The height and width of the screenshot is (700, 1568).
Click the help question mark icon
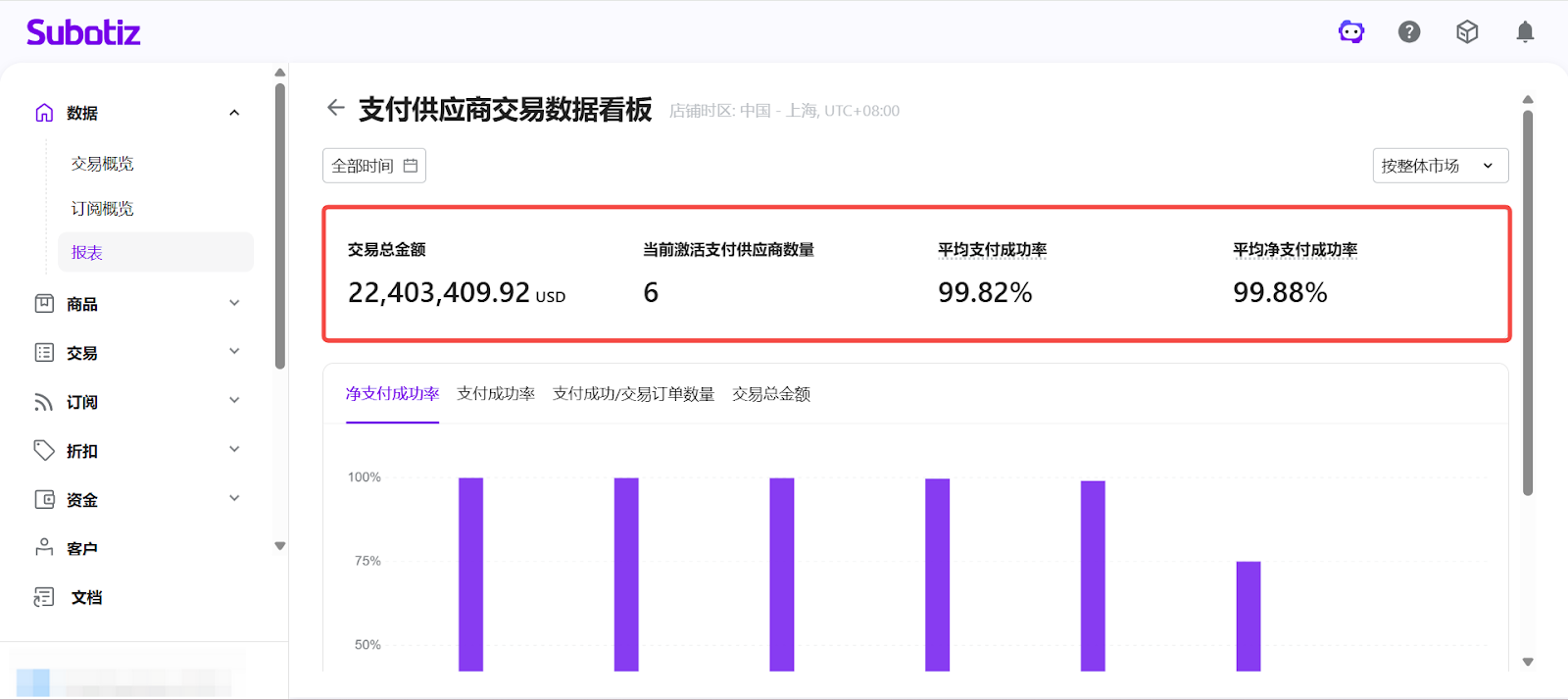click(1409, 32)
